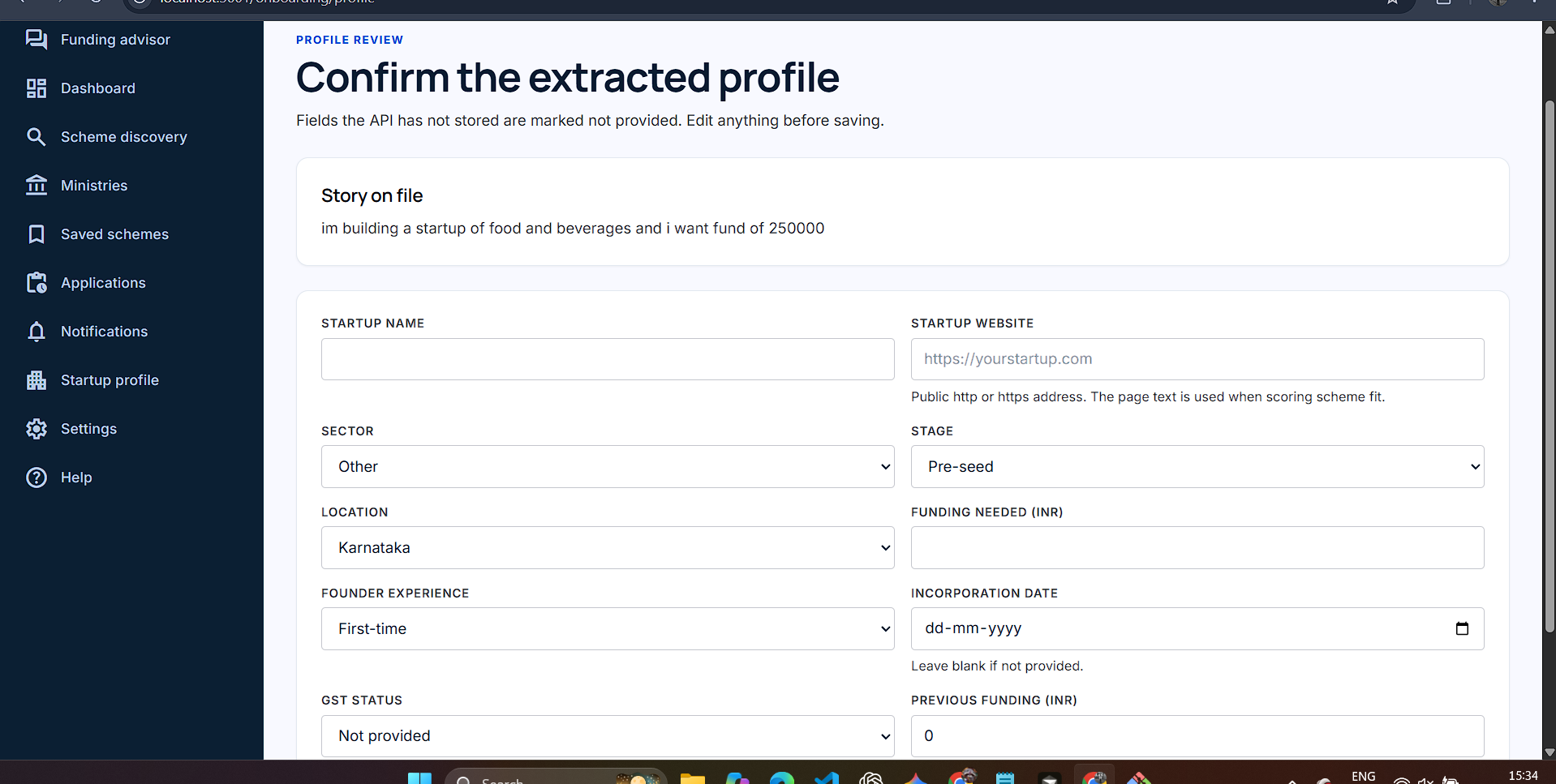Open Funding advisor chat icon
Screen dimensions: 1556x784
[x=37, y=40]
